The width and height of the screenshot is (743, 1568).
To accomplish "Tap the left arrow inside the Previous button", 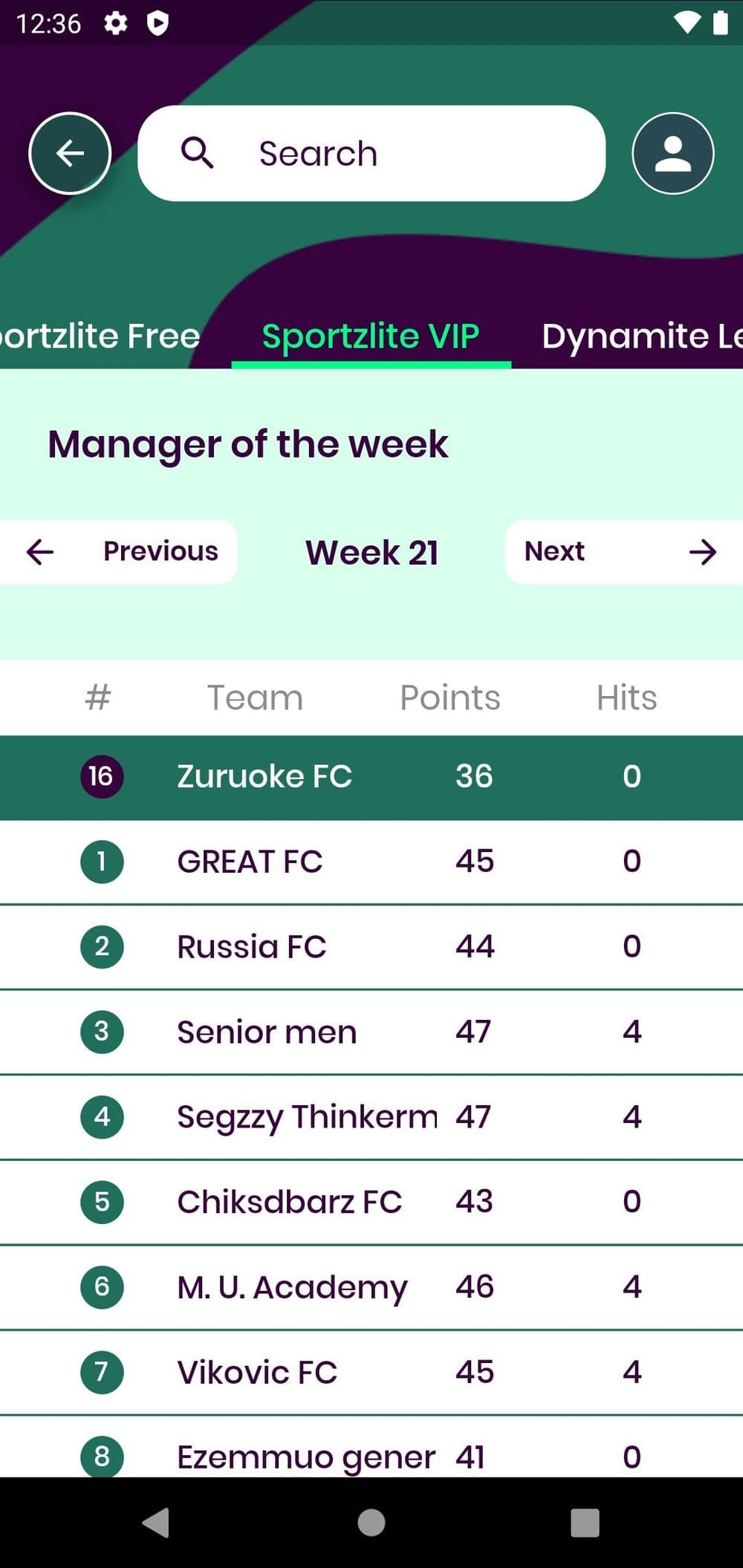I will pyautogui.click(x=41, y=552).
